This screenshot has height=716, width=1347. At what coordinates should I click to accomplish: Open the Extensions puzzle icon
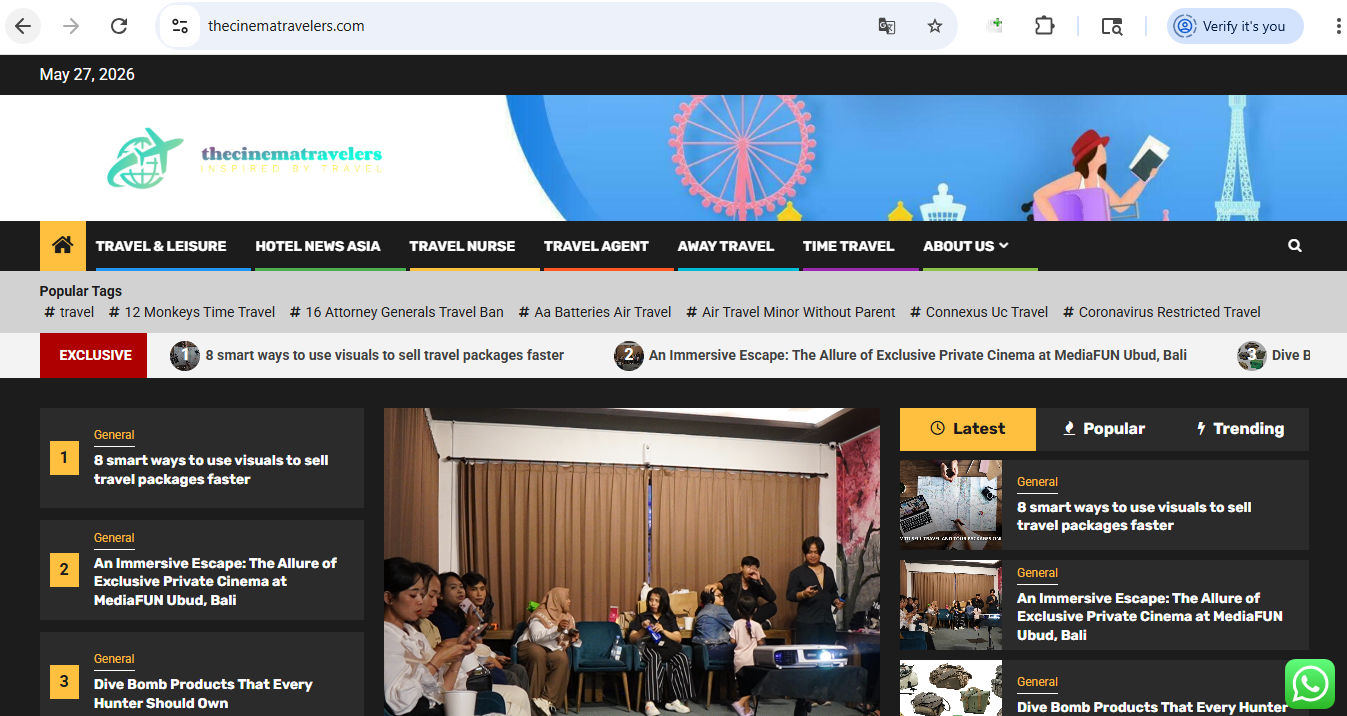pyautogui.click(x=1045, y=26)
